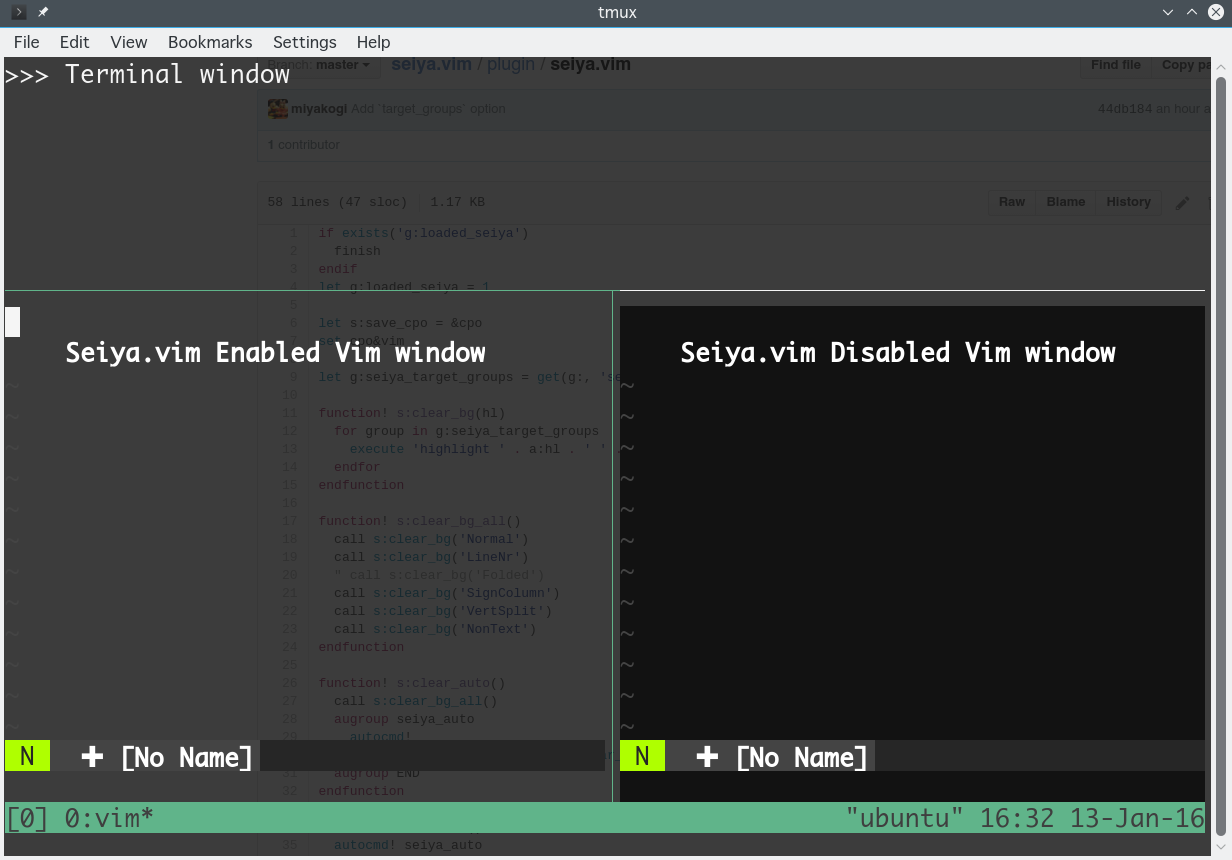Viewport: 1232px width, 860px height.
Task: Click the "ubuntu" hostname in tmux status bar
Action: click(904, 818)
